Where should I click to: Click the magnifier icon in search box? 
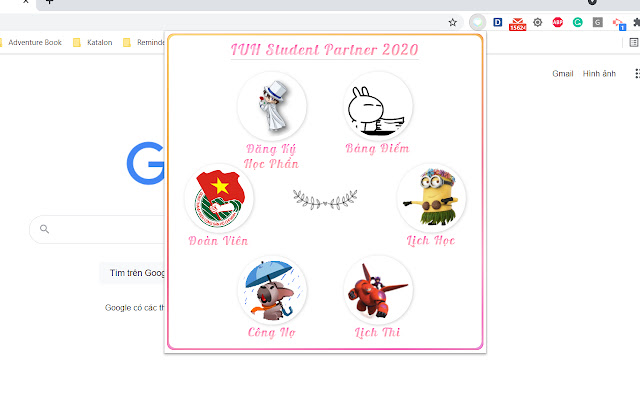44,229
